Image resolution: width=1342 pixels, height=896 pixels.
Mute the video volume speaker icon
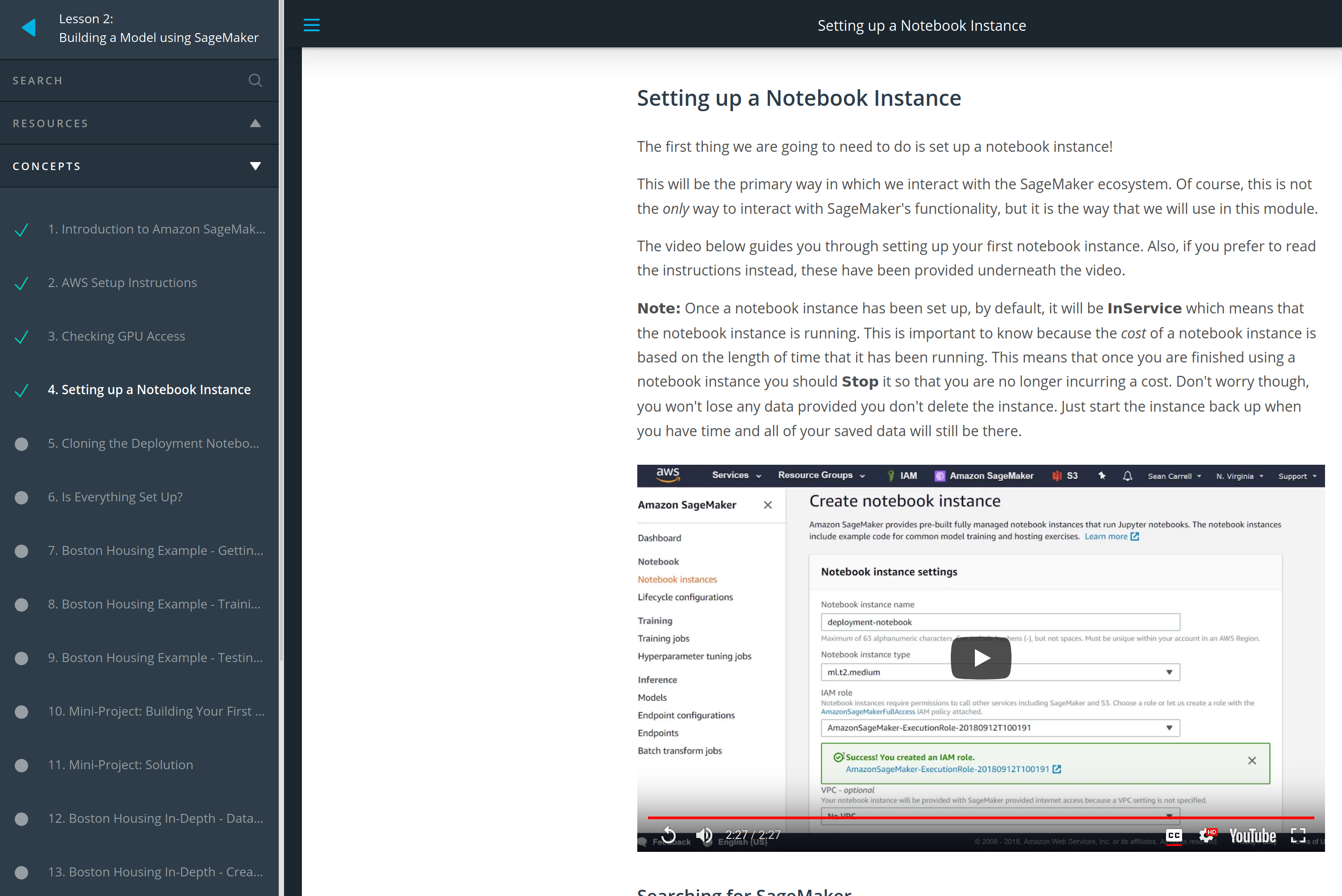pos(704,835)
